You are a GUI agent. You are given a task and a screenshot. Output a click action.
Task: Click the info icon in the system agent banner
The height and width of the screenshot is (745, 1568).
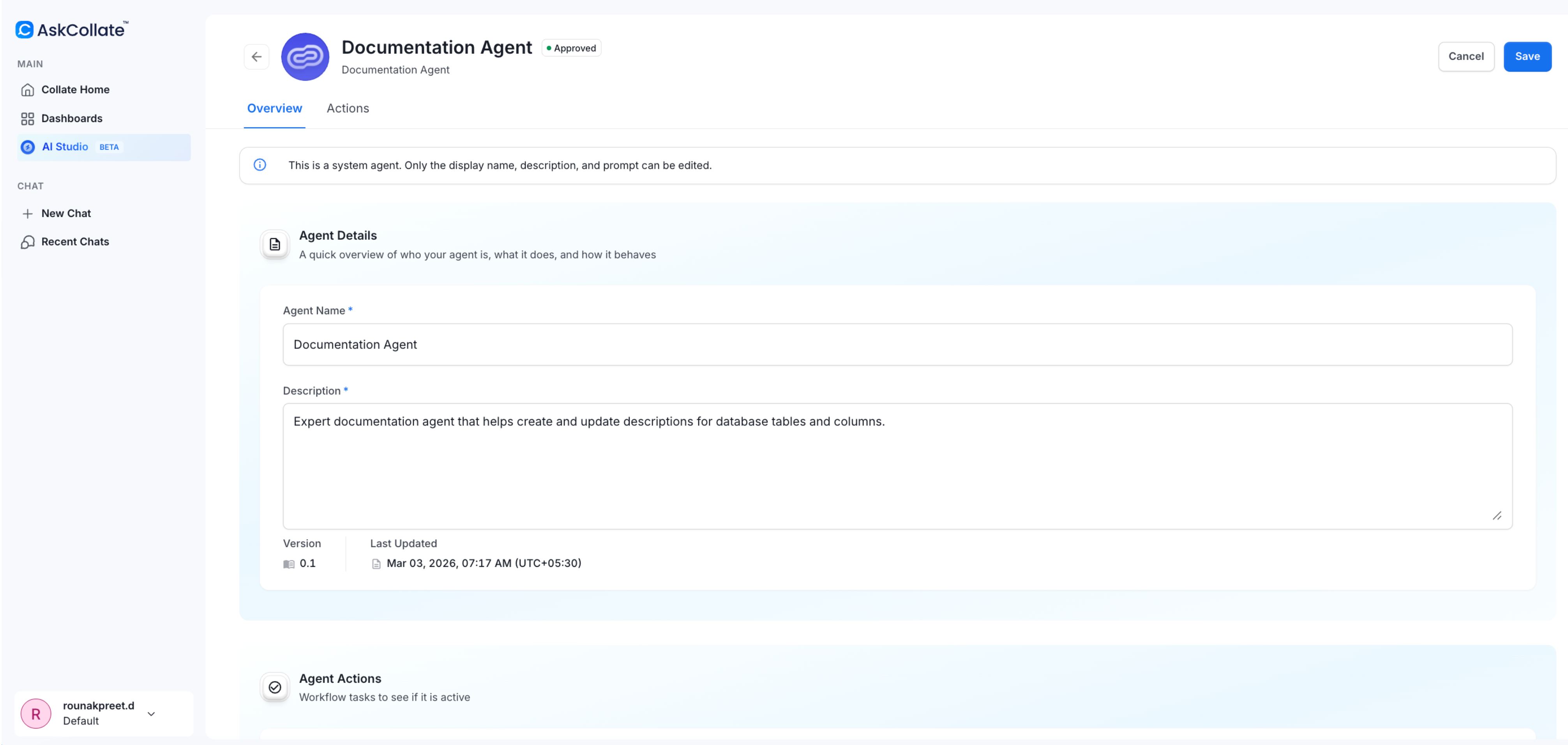point(260,165)
